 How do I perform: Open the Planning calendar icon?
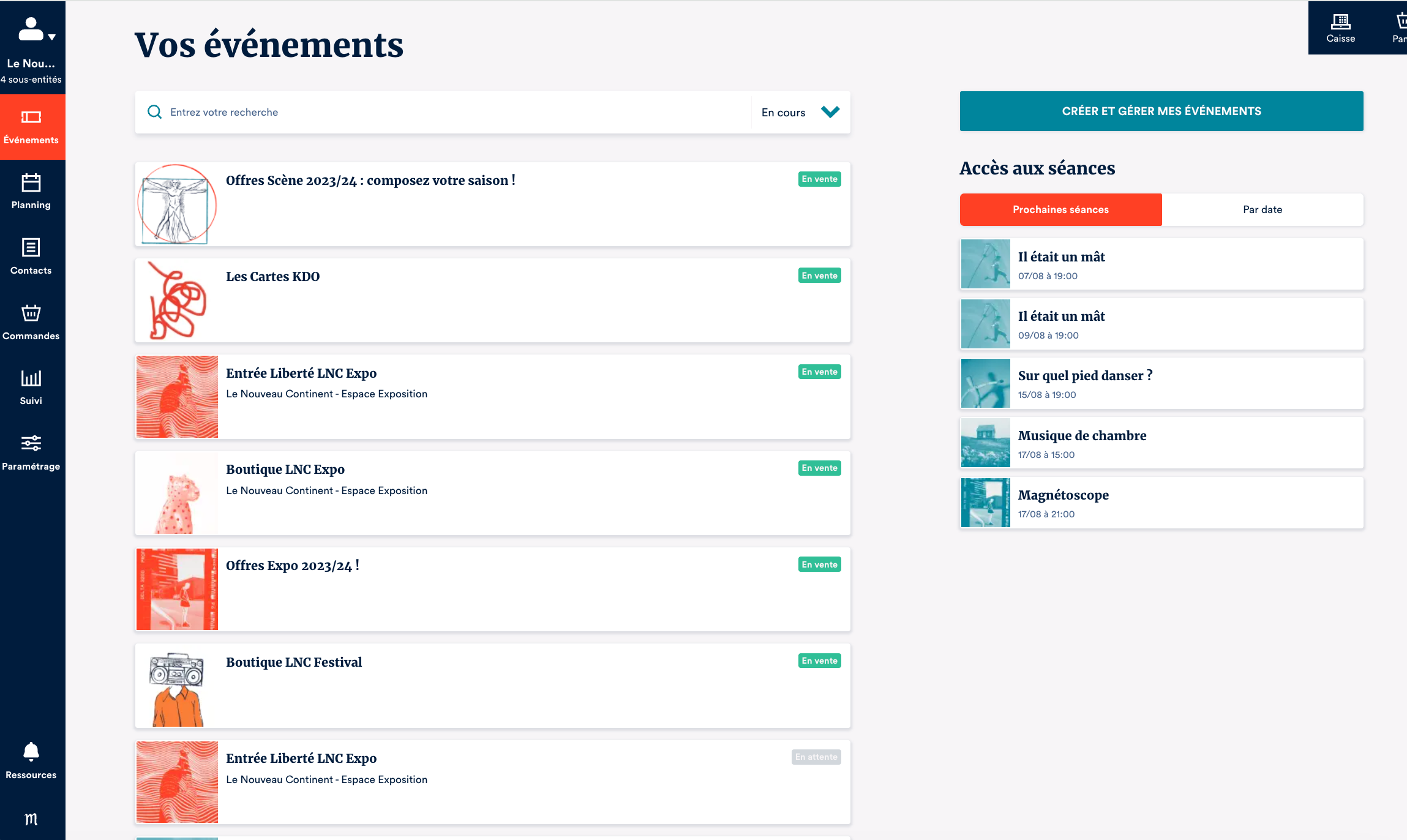click(x=31, y=182)
